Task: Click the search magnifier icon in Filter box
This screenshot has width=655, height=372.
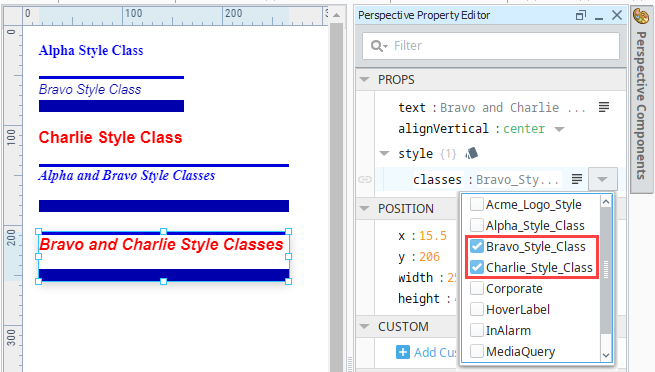Action: 379,46
